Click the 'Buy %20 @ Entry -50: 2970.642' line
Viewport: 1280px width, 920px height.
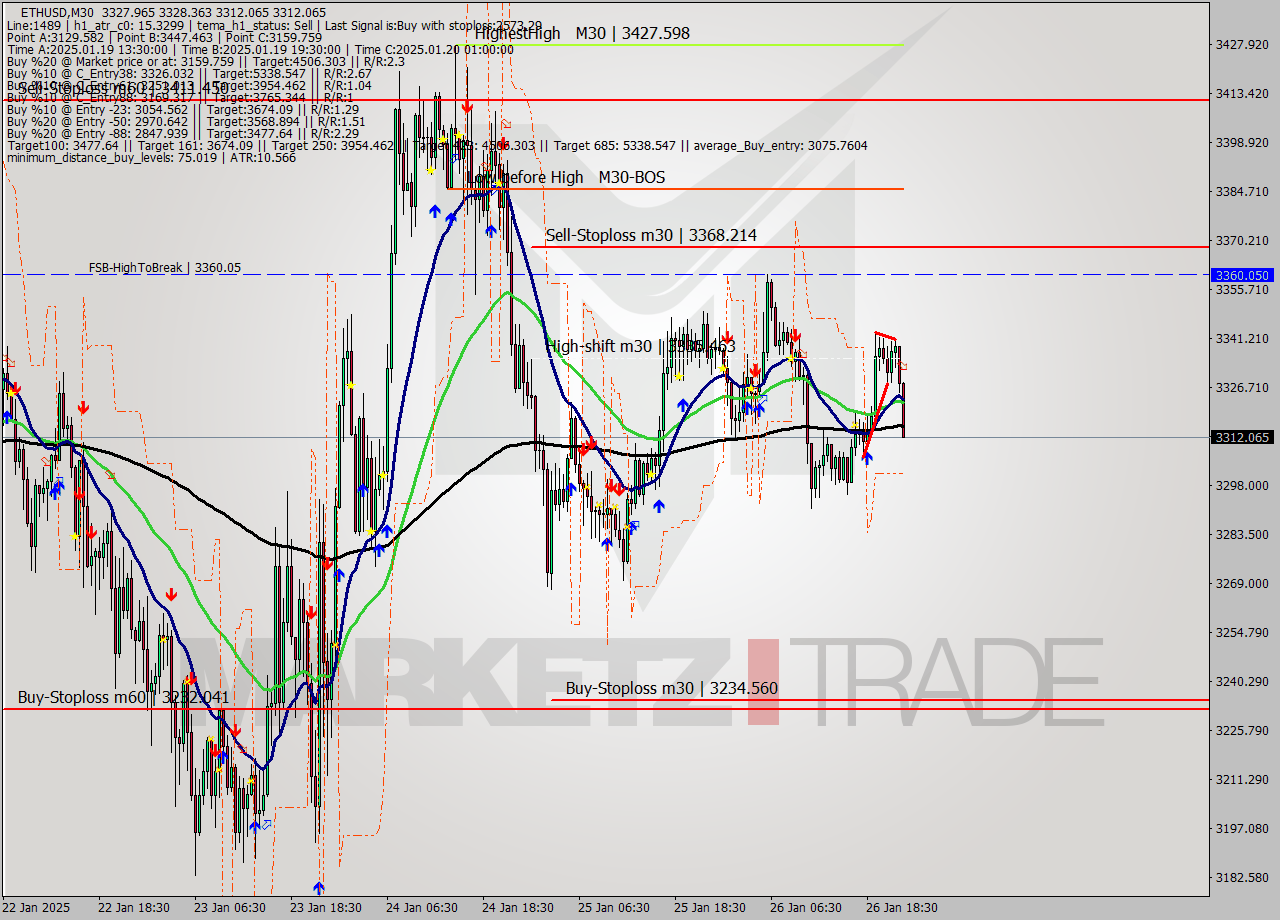186,121
